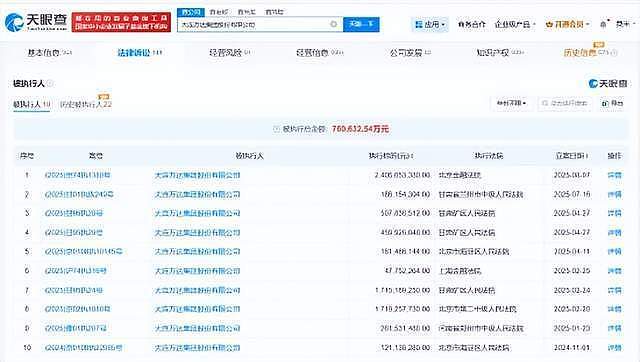Open company name link in row 3
This screenshot has width=640, height=362.
coord(197,213)
